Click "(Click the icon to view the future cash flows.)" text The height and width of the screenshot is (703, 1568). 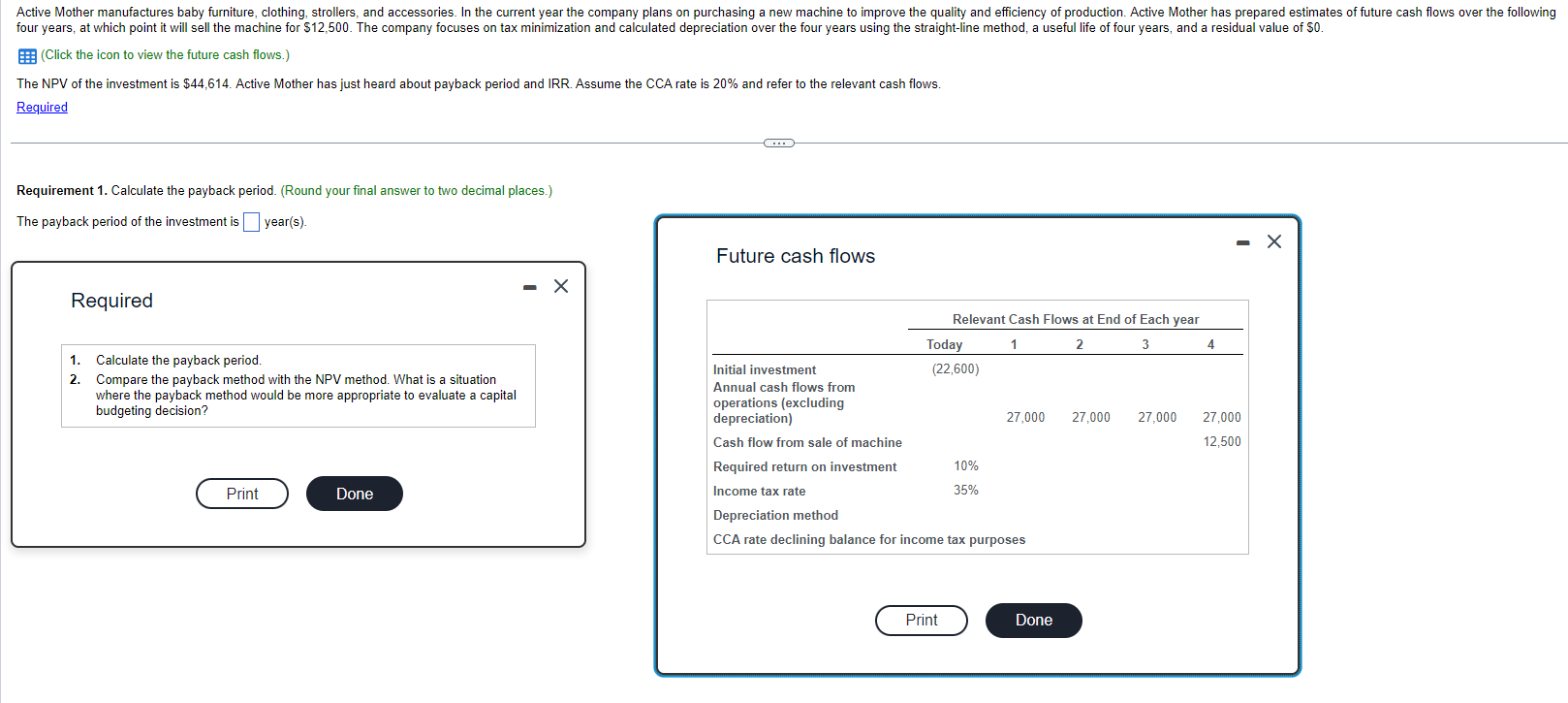165,55
